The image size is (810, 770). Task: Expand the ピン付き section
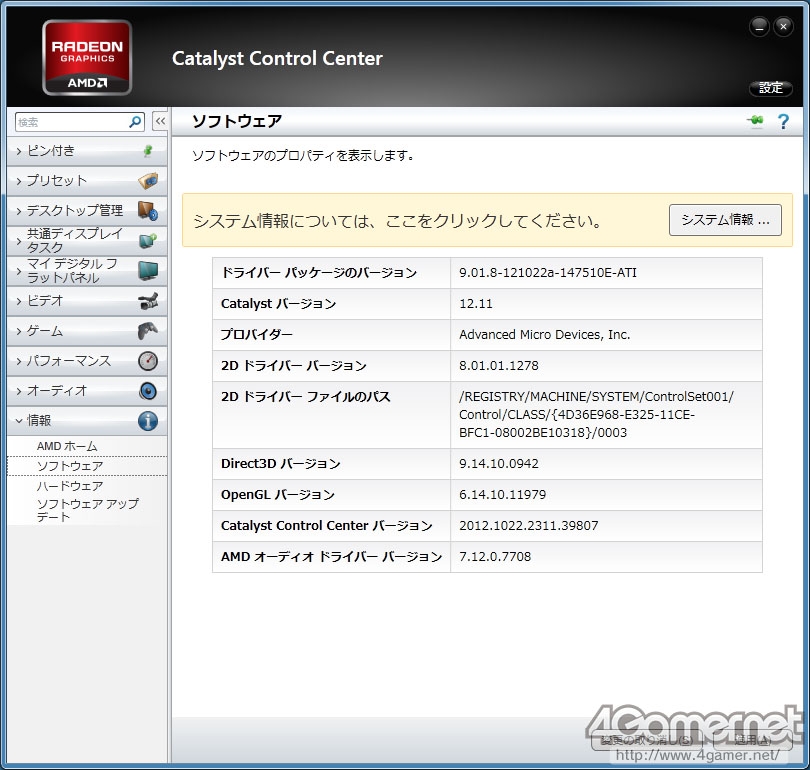pyautogui.click(x=87, y=151)
